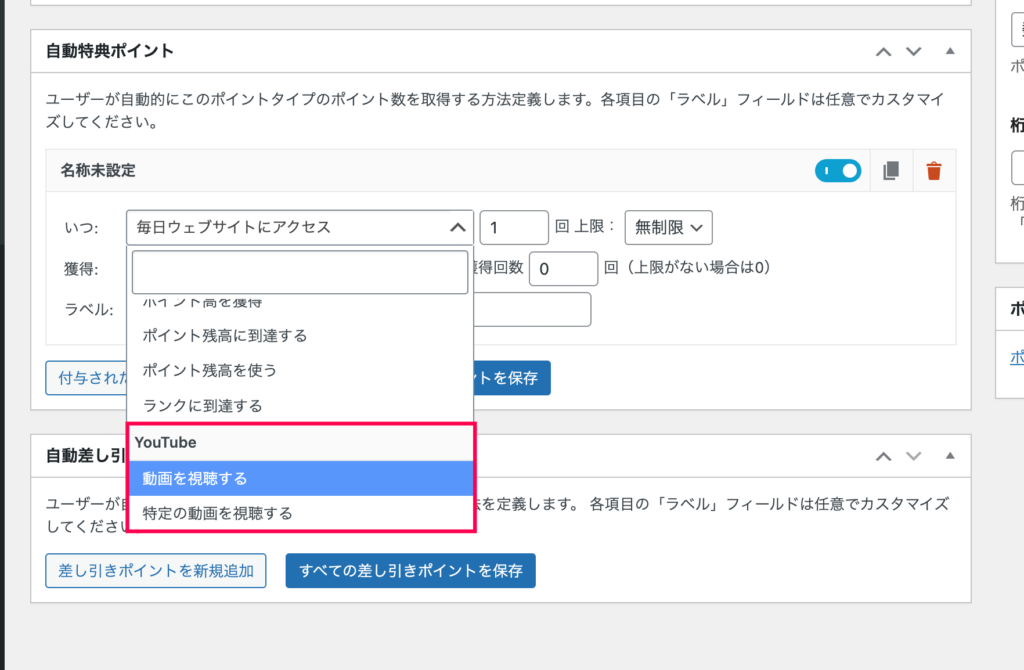Close the 毎日ウェブサイトにアクセス dropdown

point(300,227)
